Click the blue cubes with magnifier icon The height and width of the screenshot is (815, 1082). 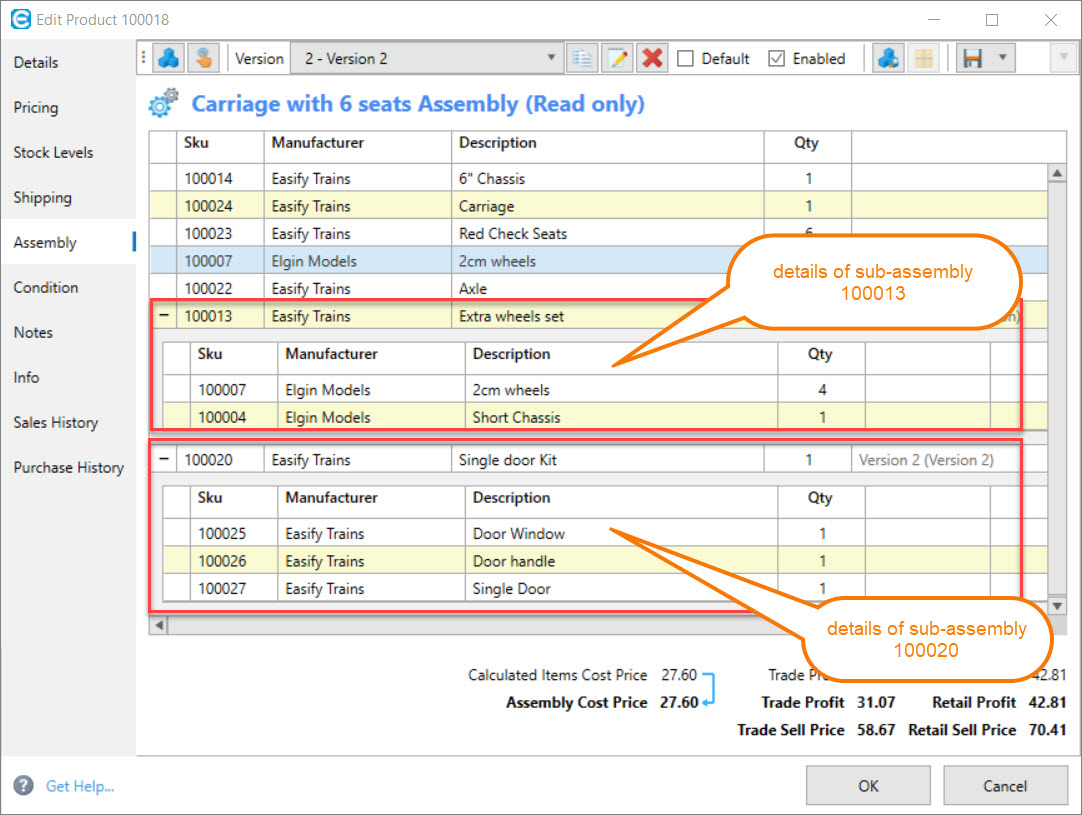888,59
